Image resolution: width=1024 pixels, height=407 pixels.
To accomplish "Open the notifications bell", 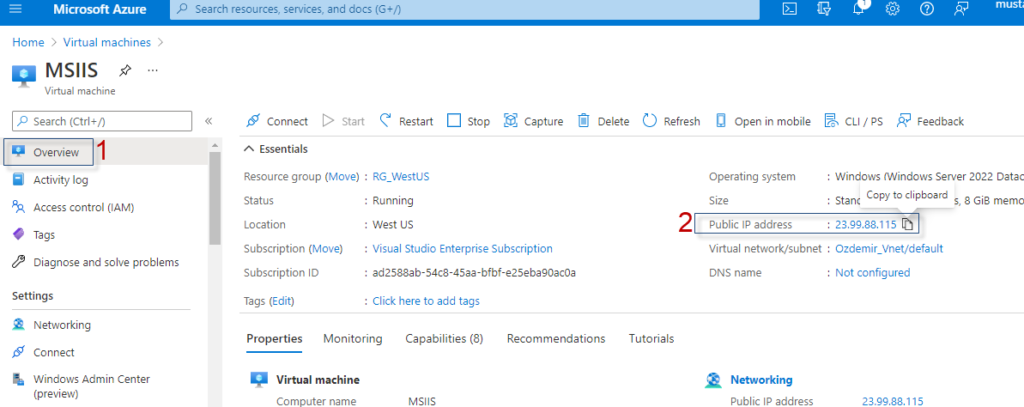I will (859, 9).
